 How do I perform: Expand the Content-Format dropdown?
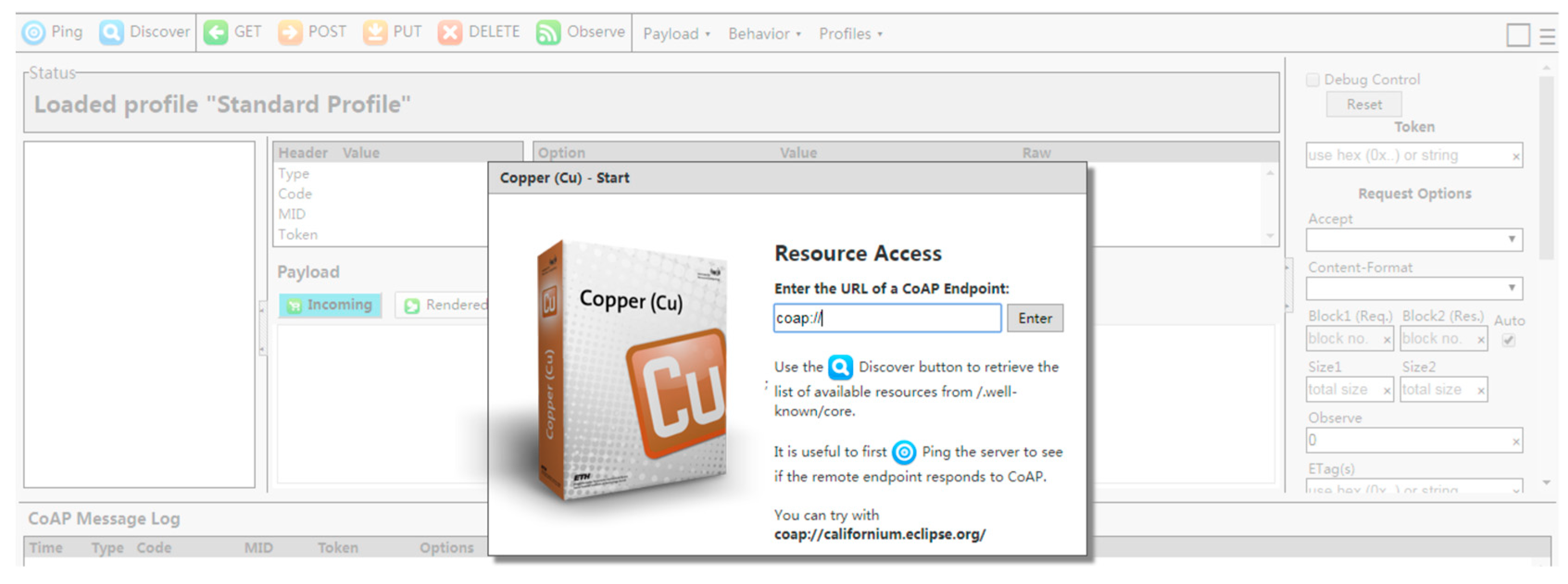tap(1413, 288)
